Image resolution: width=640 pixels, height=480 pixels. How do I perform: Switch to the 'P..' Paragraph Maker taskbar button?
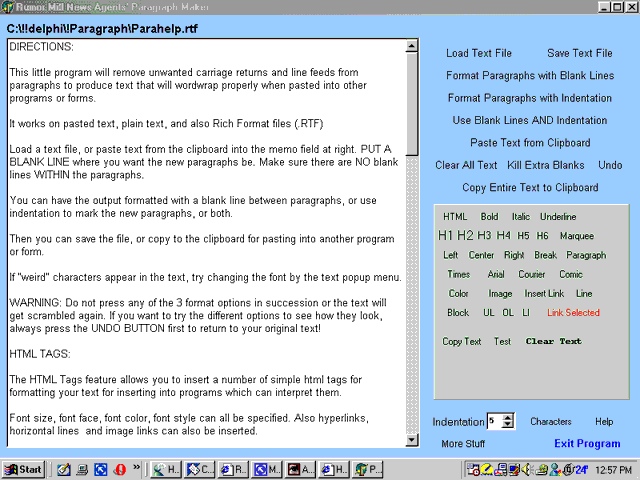coord(367,470)
